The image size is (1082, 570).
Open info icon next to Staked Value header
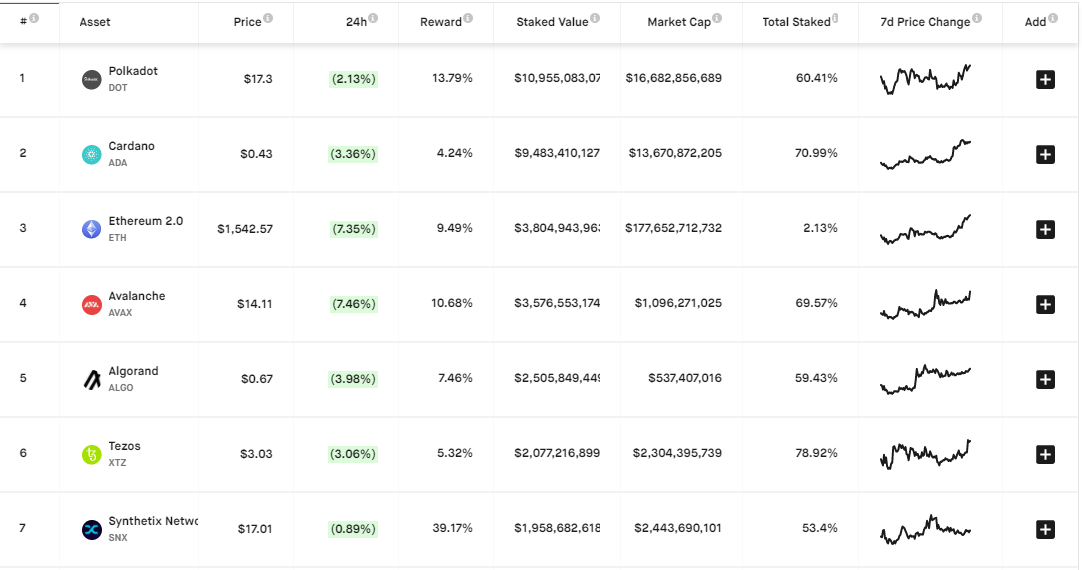[x=595, y=18]
